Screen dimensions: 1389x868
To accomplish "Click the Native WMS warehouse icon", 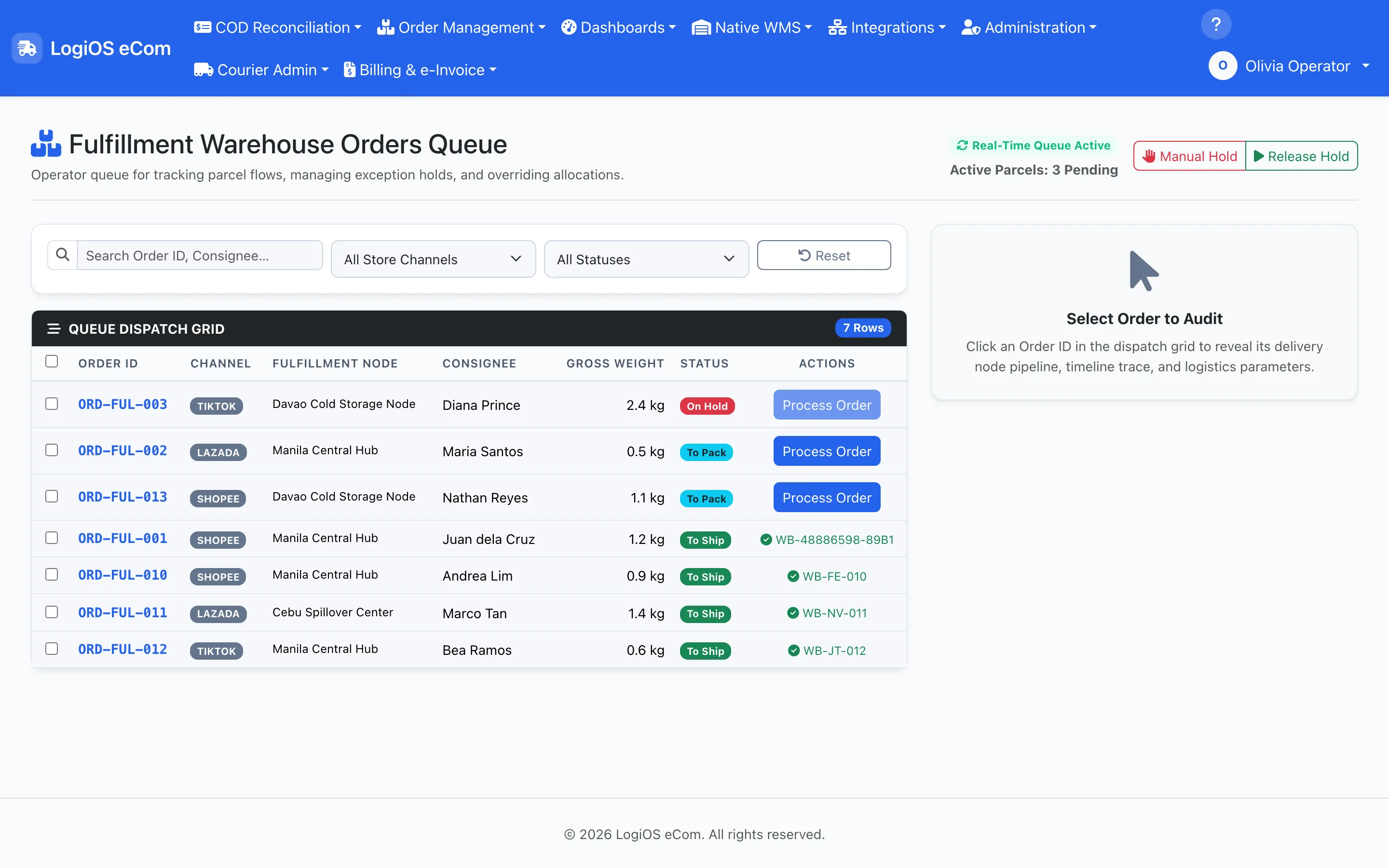I will [701, 27].
